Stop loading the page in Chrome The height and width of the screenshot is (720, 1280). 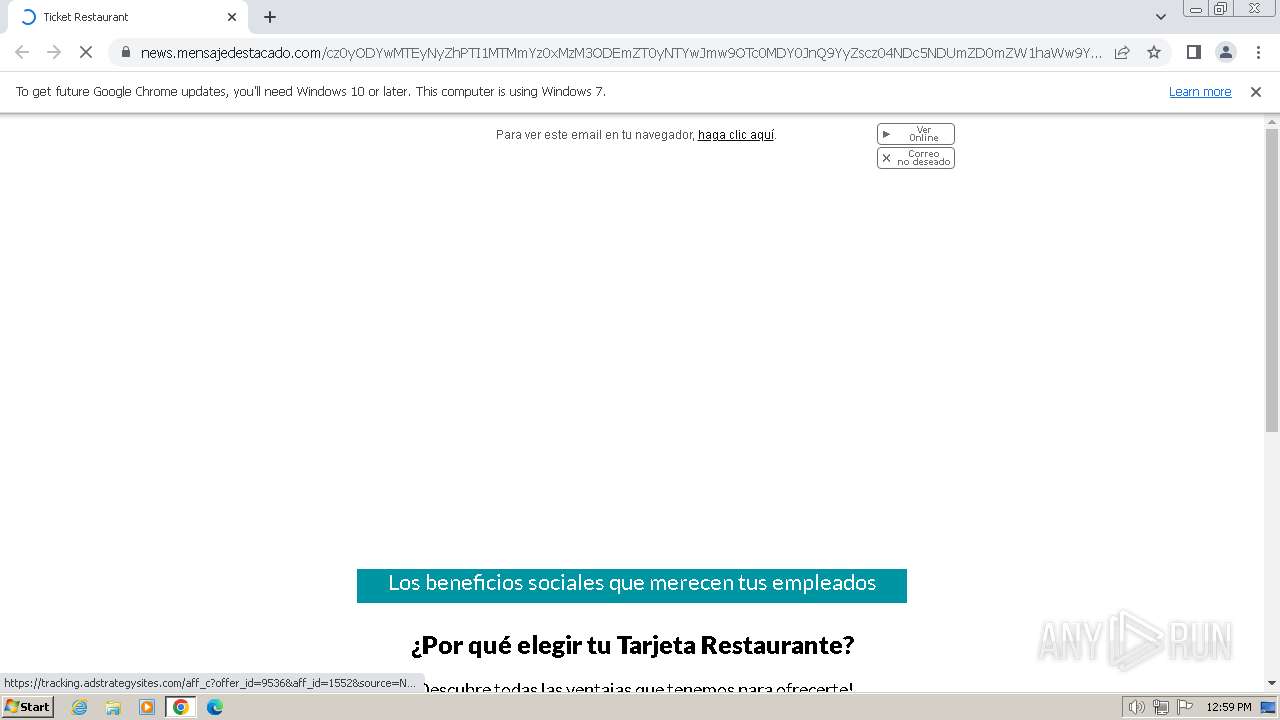pos(86,52)
